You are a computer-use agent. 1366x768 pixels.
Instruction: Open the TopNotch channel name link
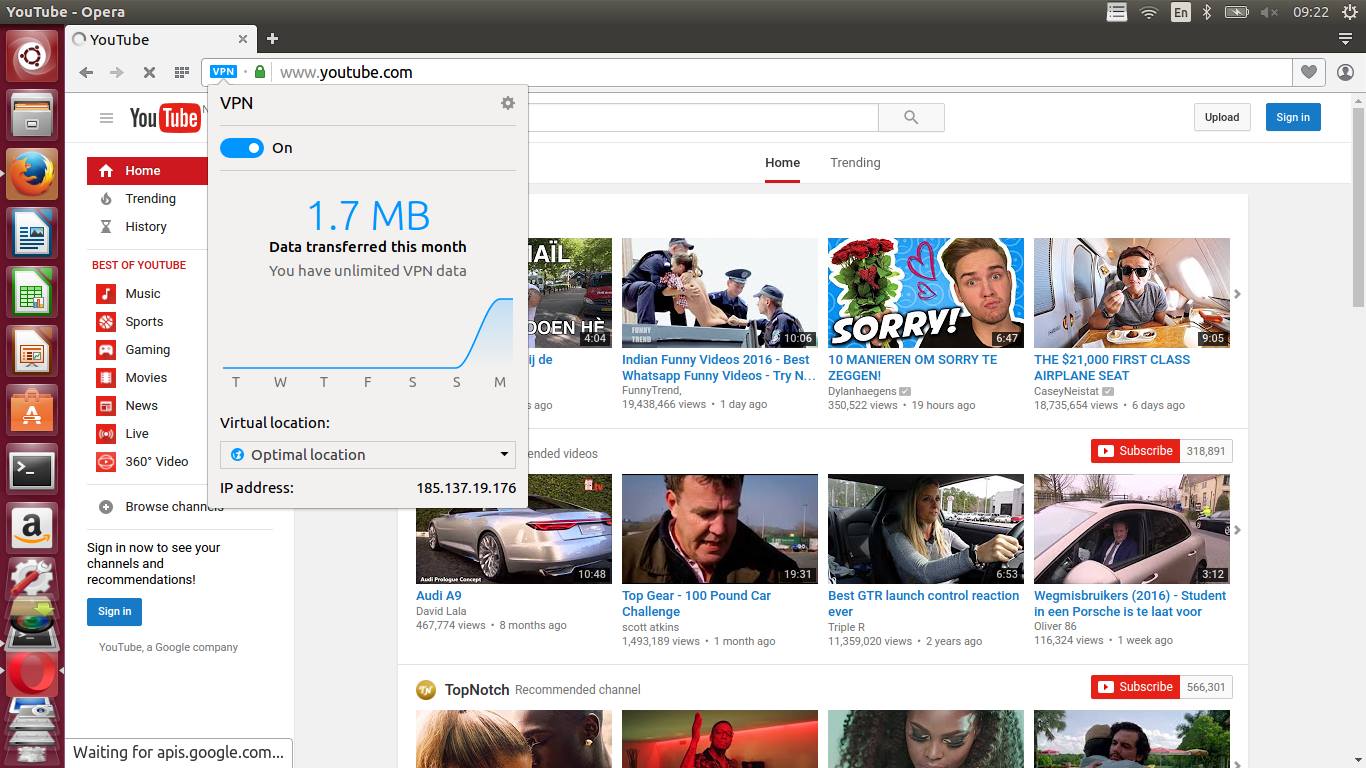[x=477, y=689]
